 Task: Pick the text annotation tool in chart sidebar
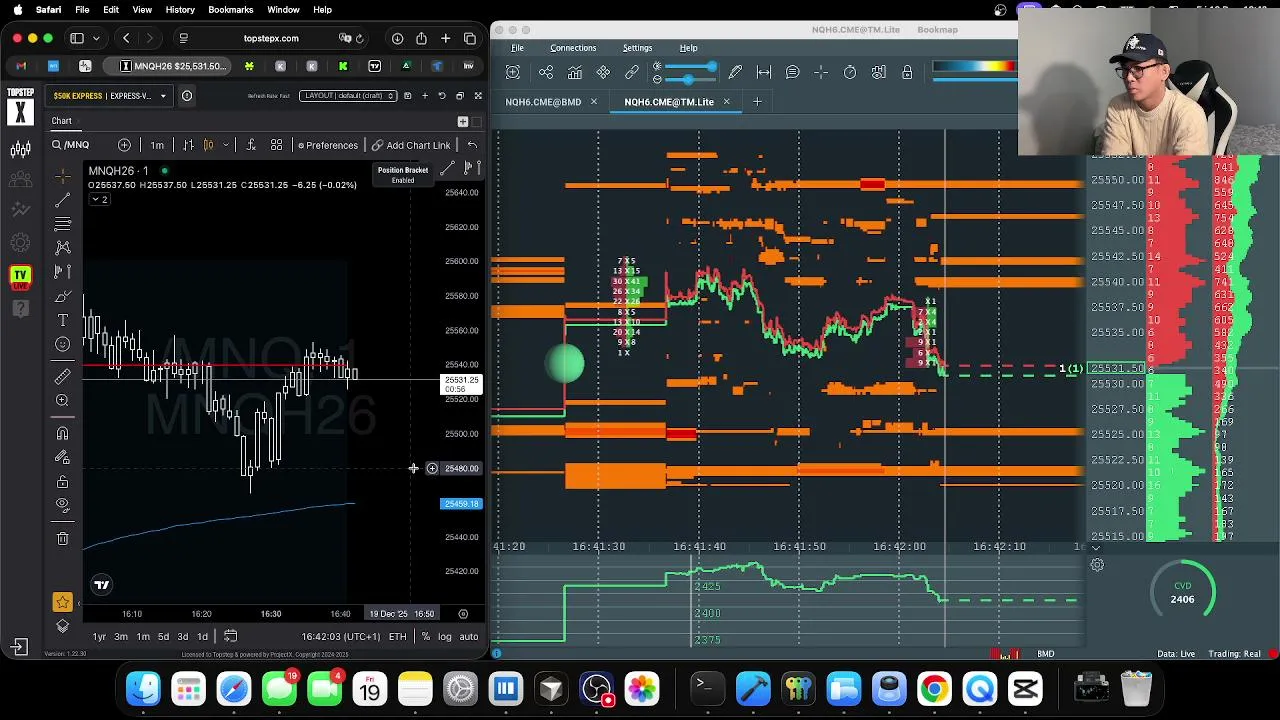tap(62, 320)
